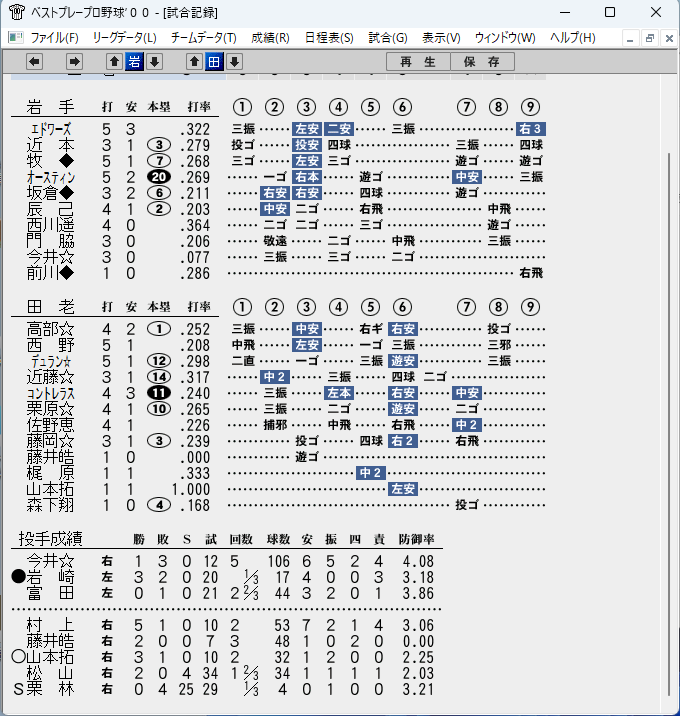Click batter name 西川遥
Screen dimensions: 680x716
(50, 225)
